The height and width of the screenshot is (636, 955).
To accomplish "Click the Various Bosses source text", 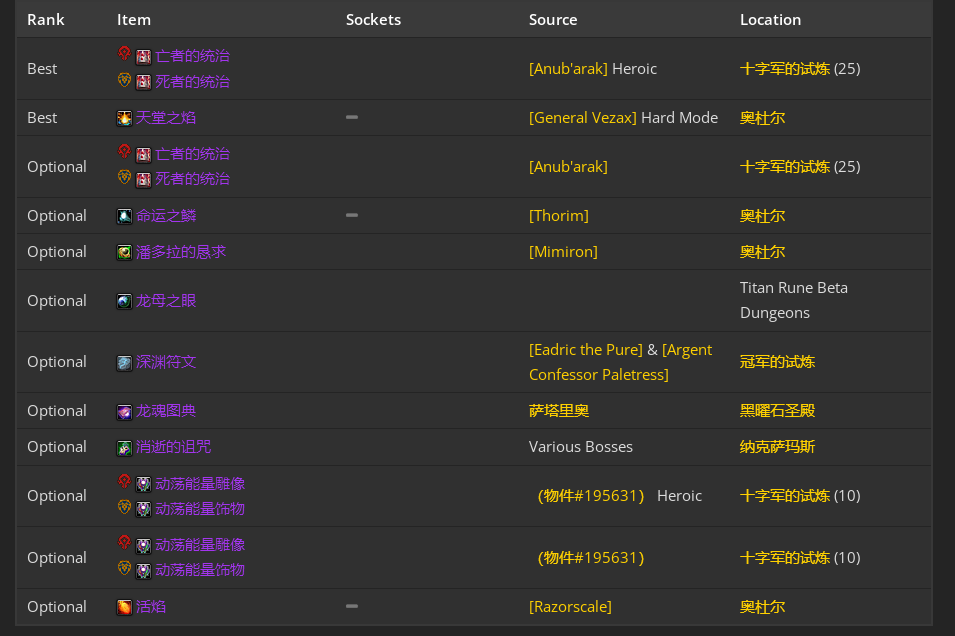I will click(581, 447).
